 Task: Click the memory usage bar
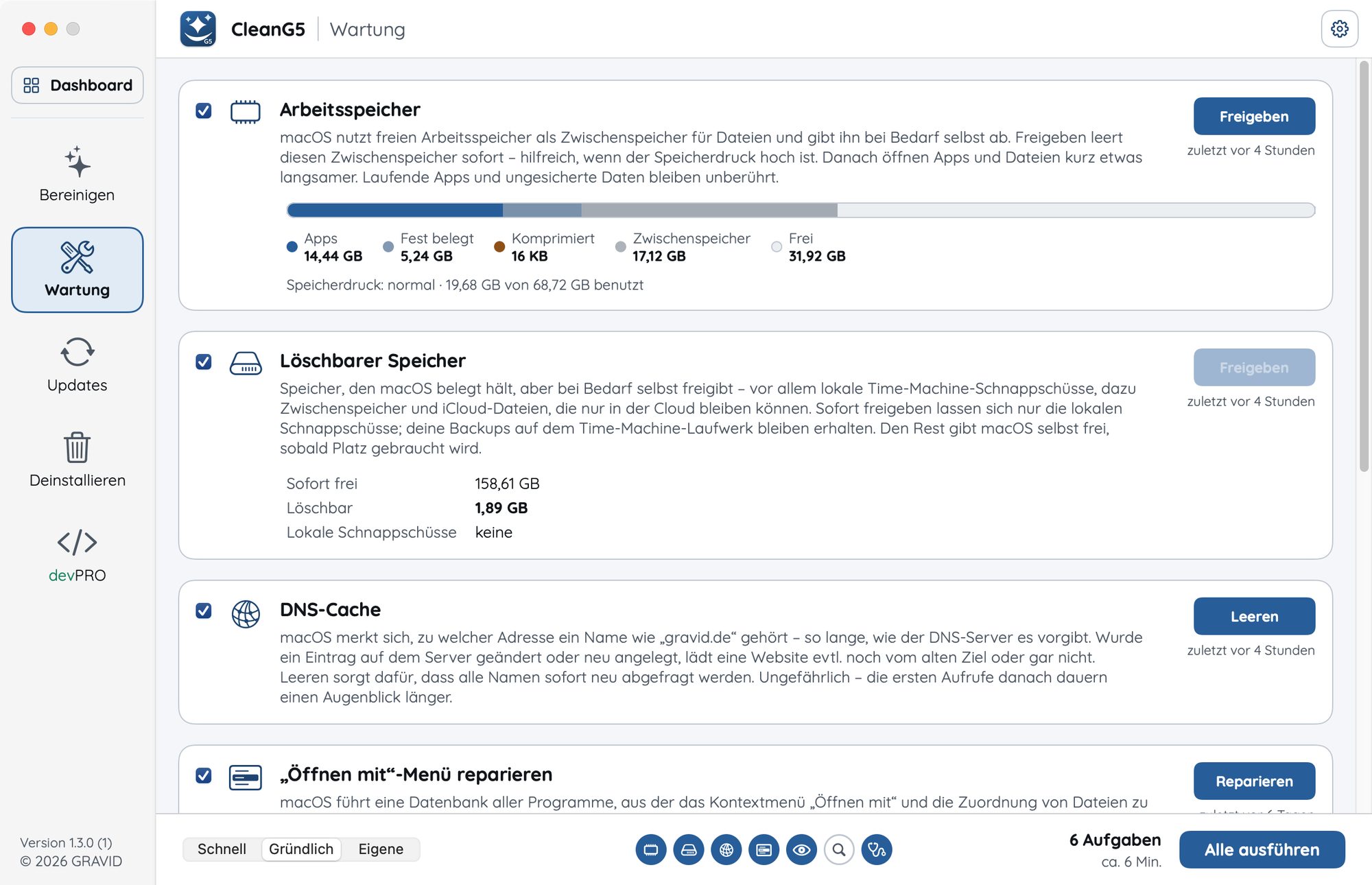[801, 210]
